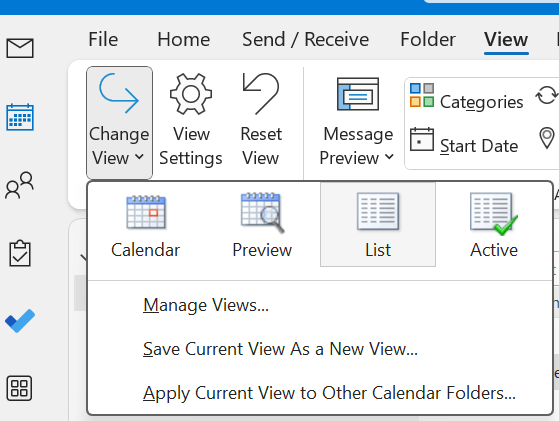The image size is (559, 421).
Task: Switch to the Home tab
Action: [184, 39]
